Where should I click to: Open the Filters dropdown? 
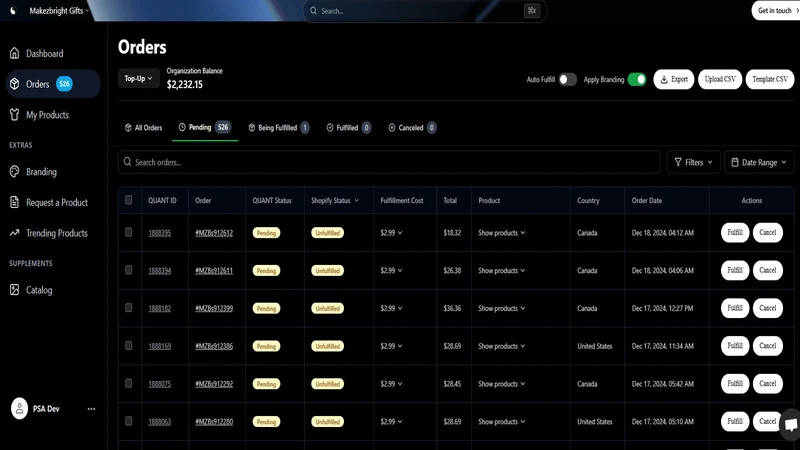click(x=693, y=162)
